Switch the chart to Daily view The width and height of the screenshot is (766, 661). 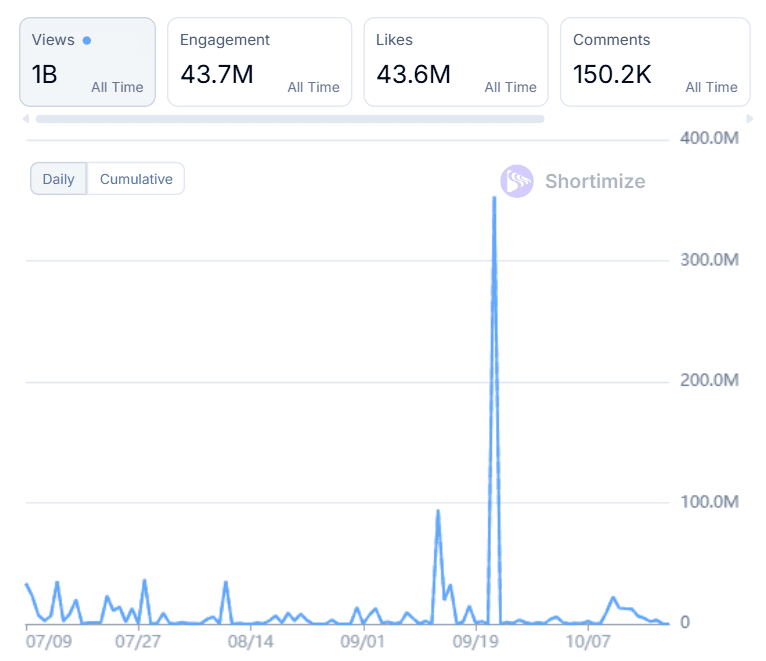(58, 179)
